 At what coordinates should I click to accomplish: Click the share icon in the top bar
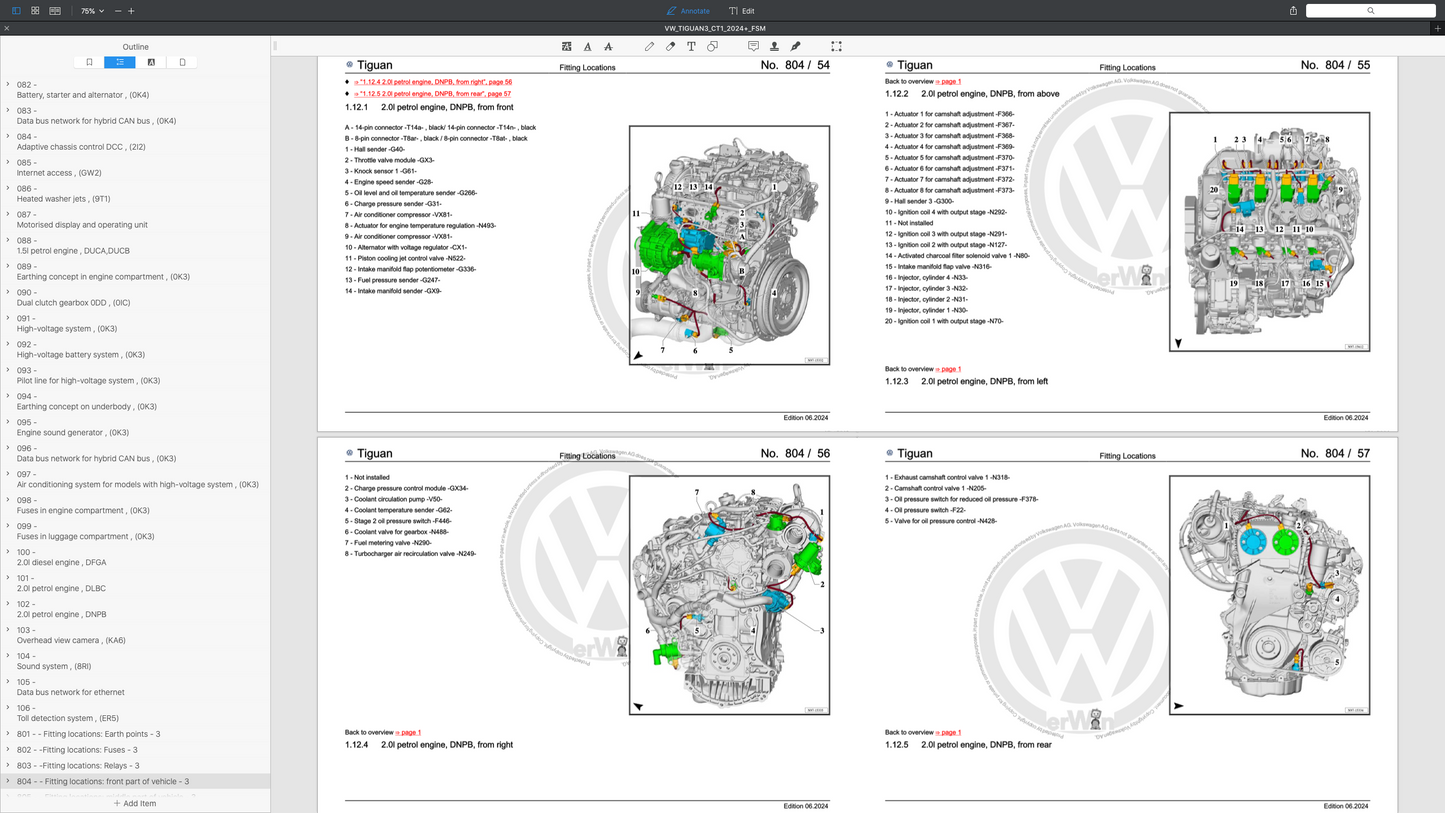(x=1293, y=11)
